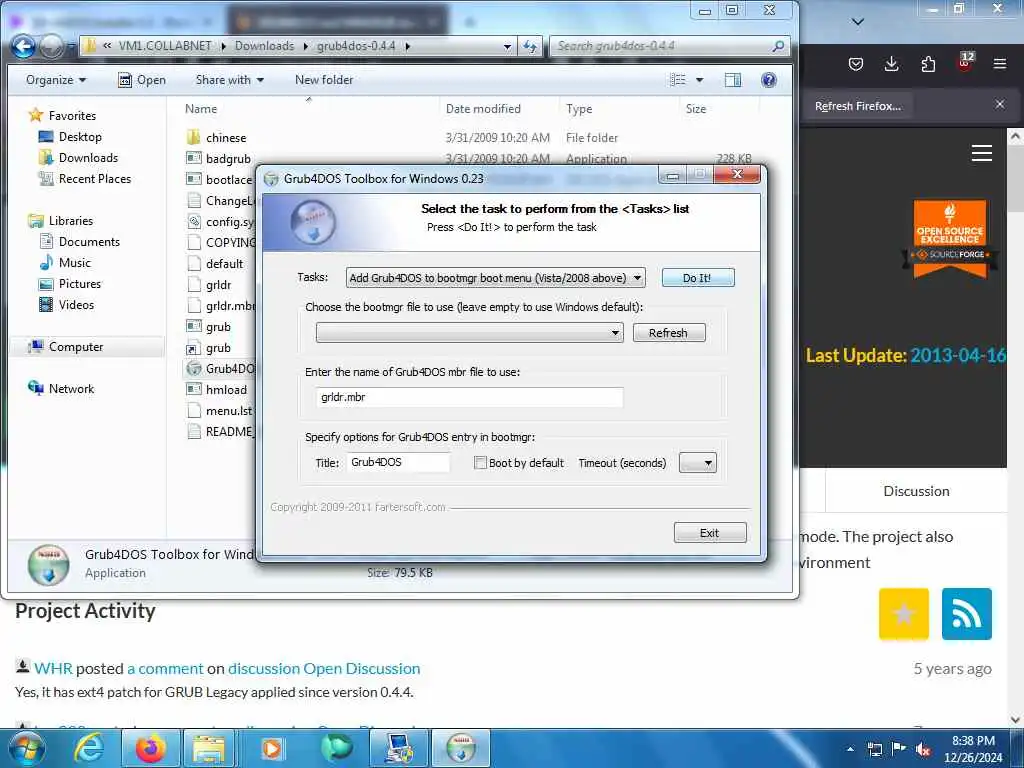Screen dimensions: 1024x768
Task: Click the Do It! button
Action: pos(697,278)
